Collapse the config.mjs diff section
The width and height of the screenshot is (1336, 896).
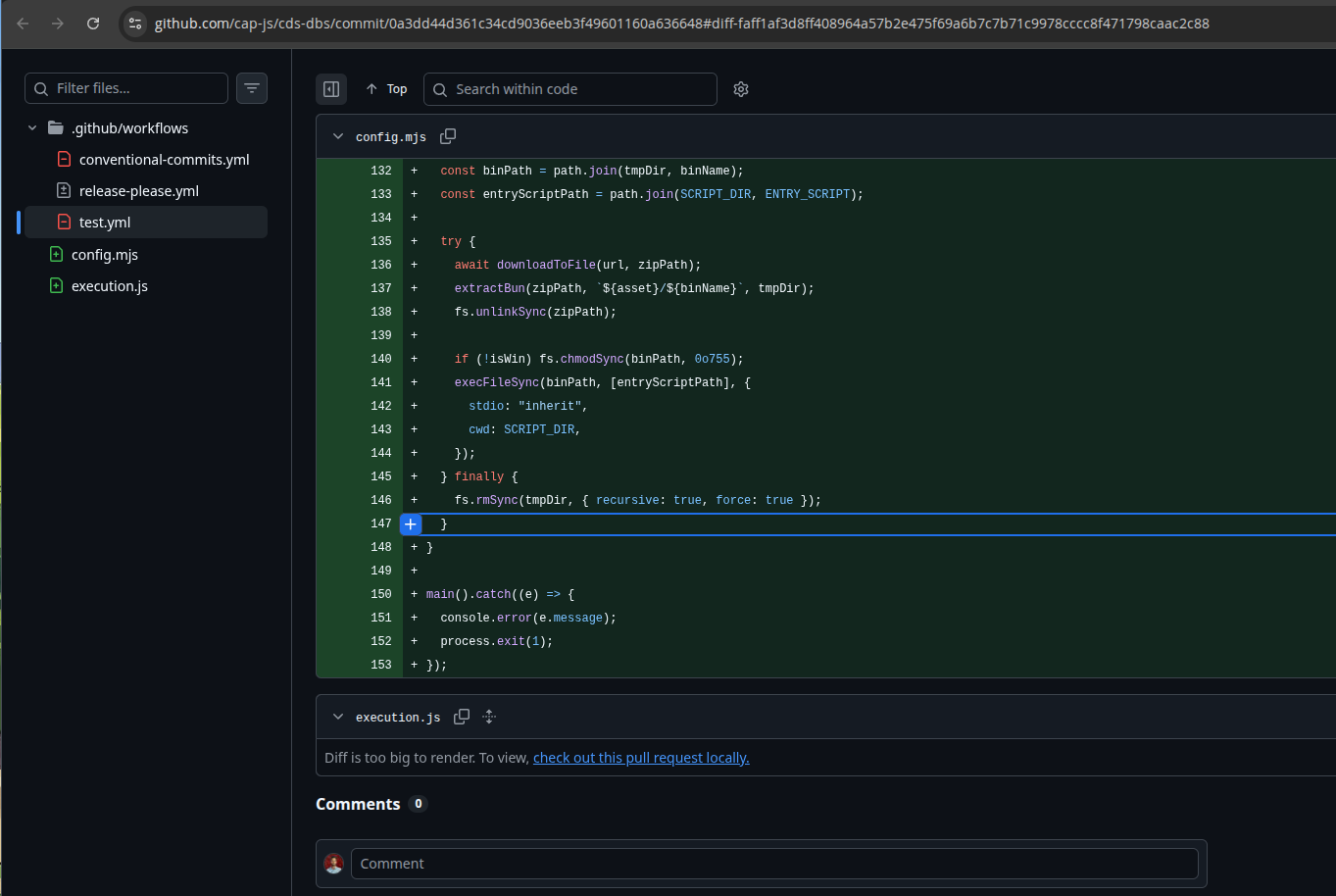(337, 136)
